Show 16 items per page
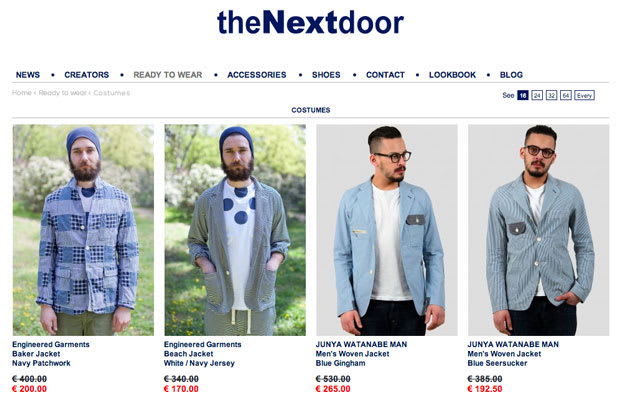 [523, 95]
